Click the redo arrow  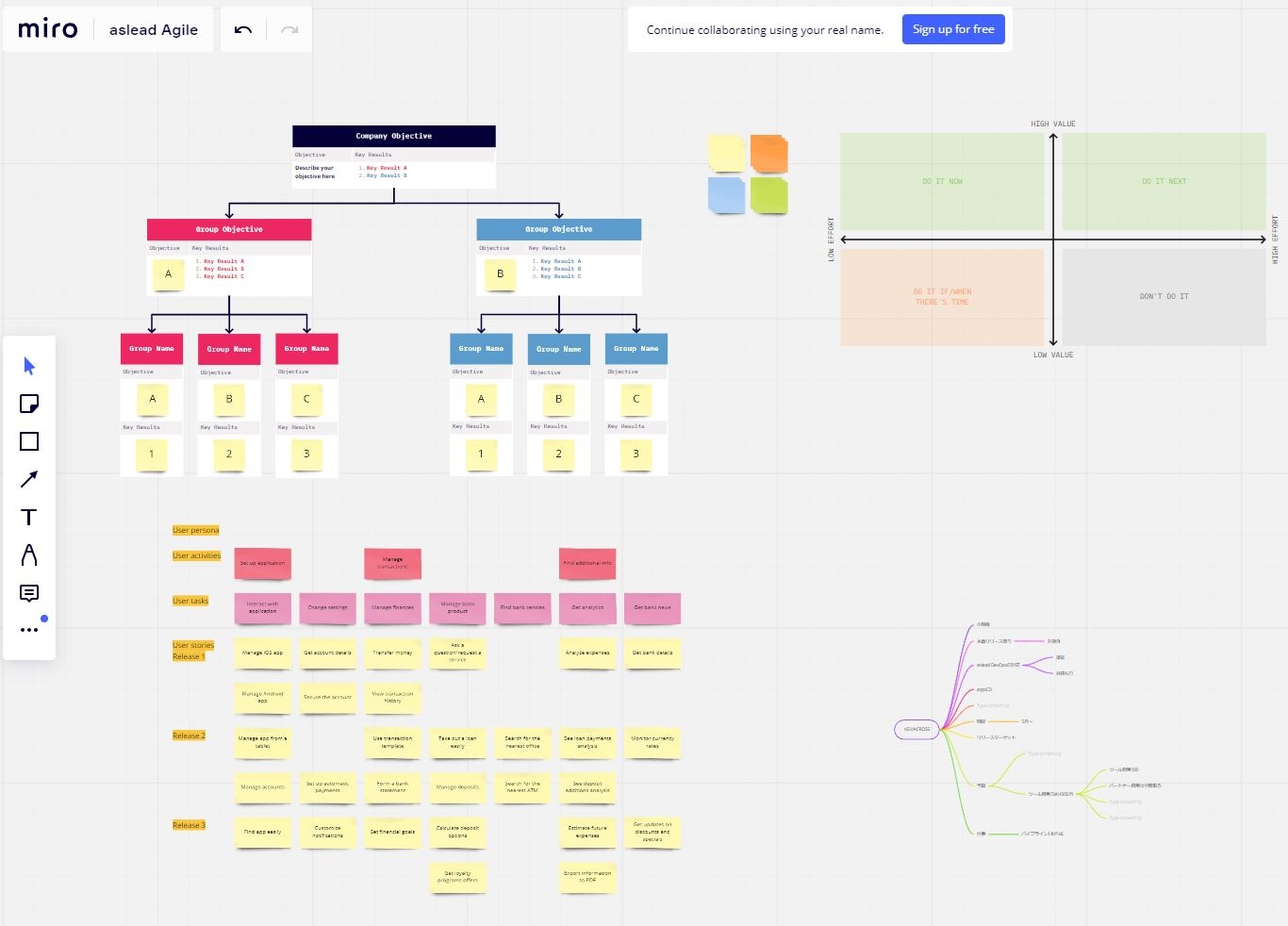click(289, 30)
